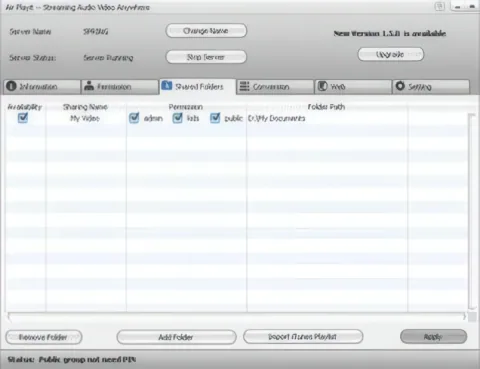Click Upgrade to get the new version

point(391,54)
